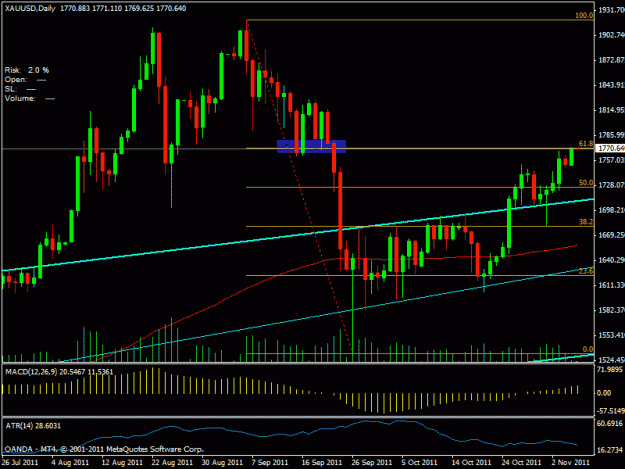Select the MACD scale value -57.5149
The height and width of the screenshot is (469, 625).
(611, 411)
